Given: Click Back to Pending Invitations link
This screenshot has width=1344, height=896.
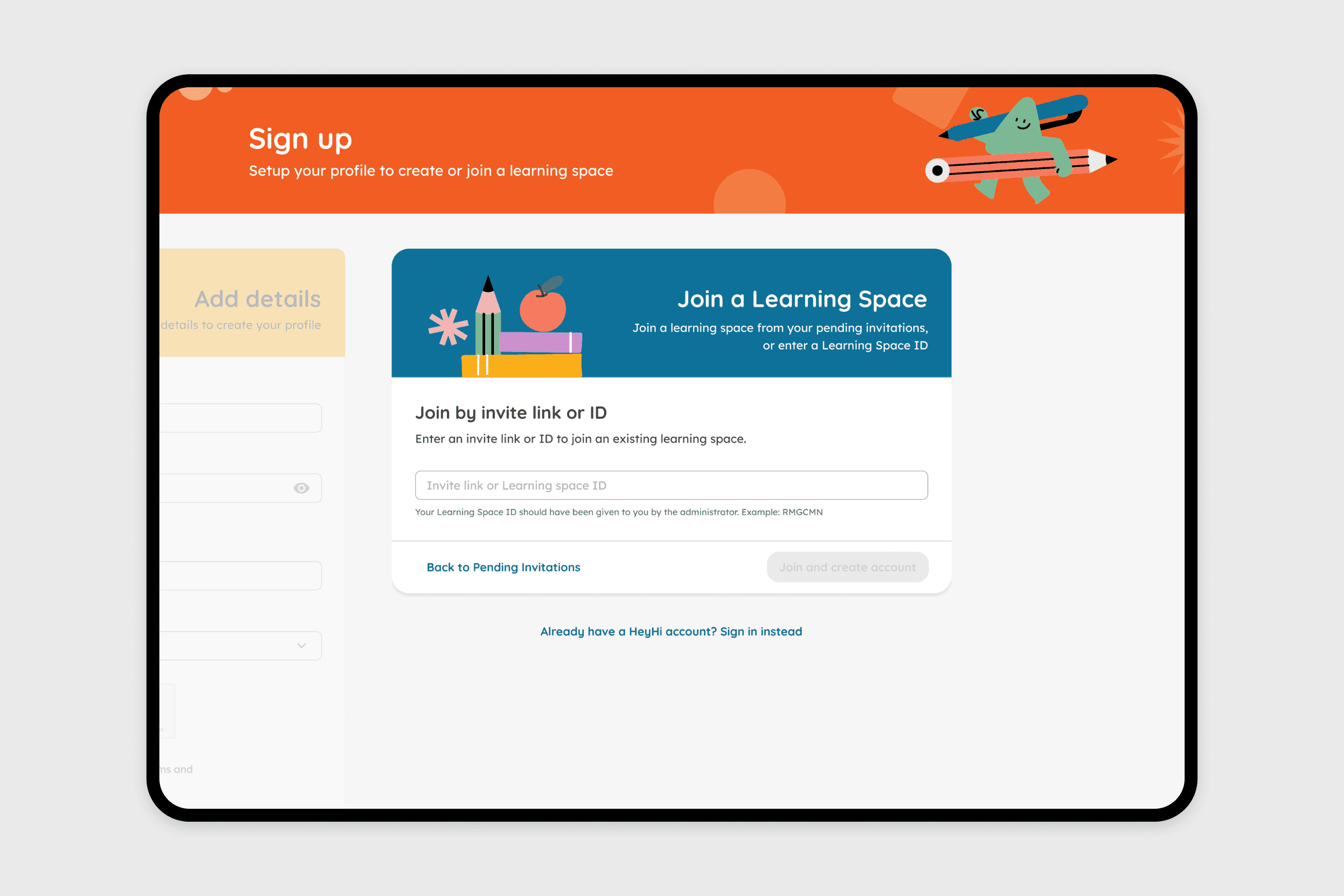Looking at the screenshot, I should 503,567.
